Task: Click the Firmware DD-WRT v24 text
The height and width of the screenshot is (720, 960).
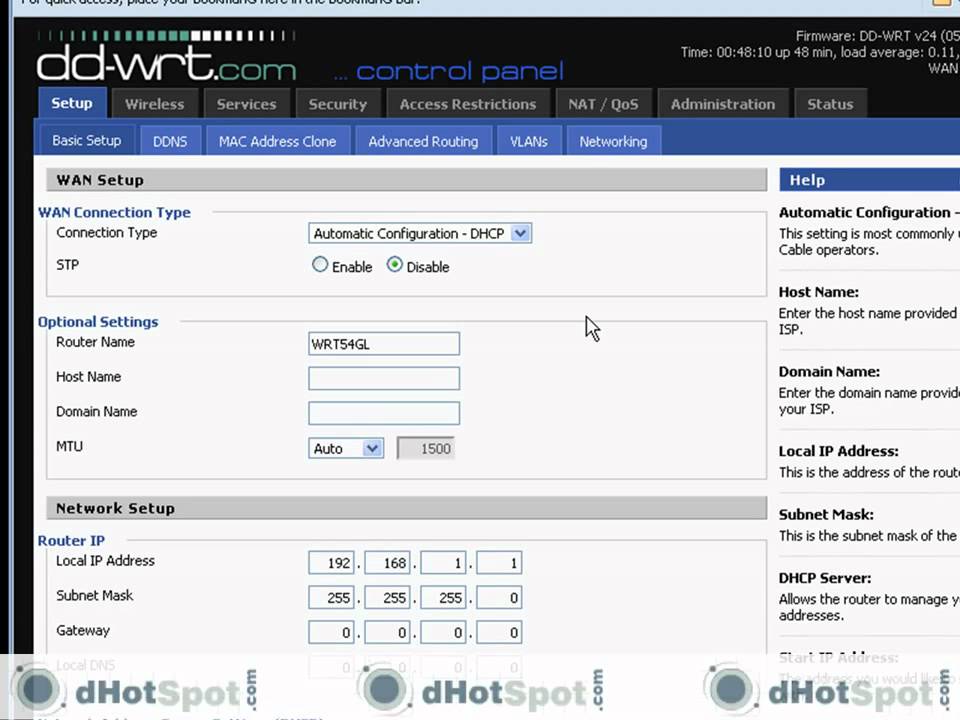Action: coord(877,36)
